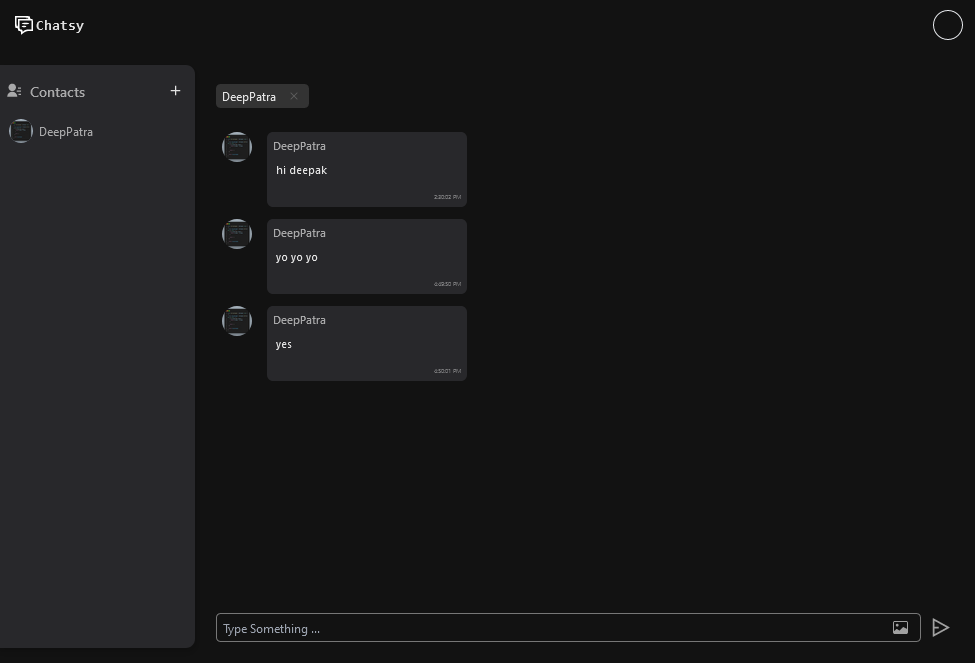Click the avatar beside the 'yes' message
The height and width of the screenshot is (663, 975).
click(237, 321)
